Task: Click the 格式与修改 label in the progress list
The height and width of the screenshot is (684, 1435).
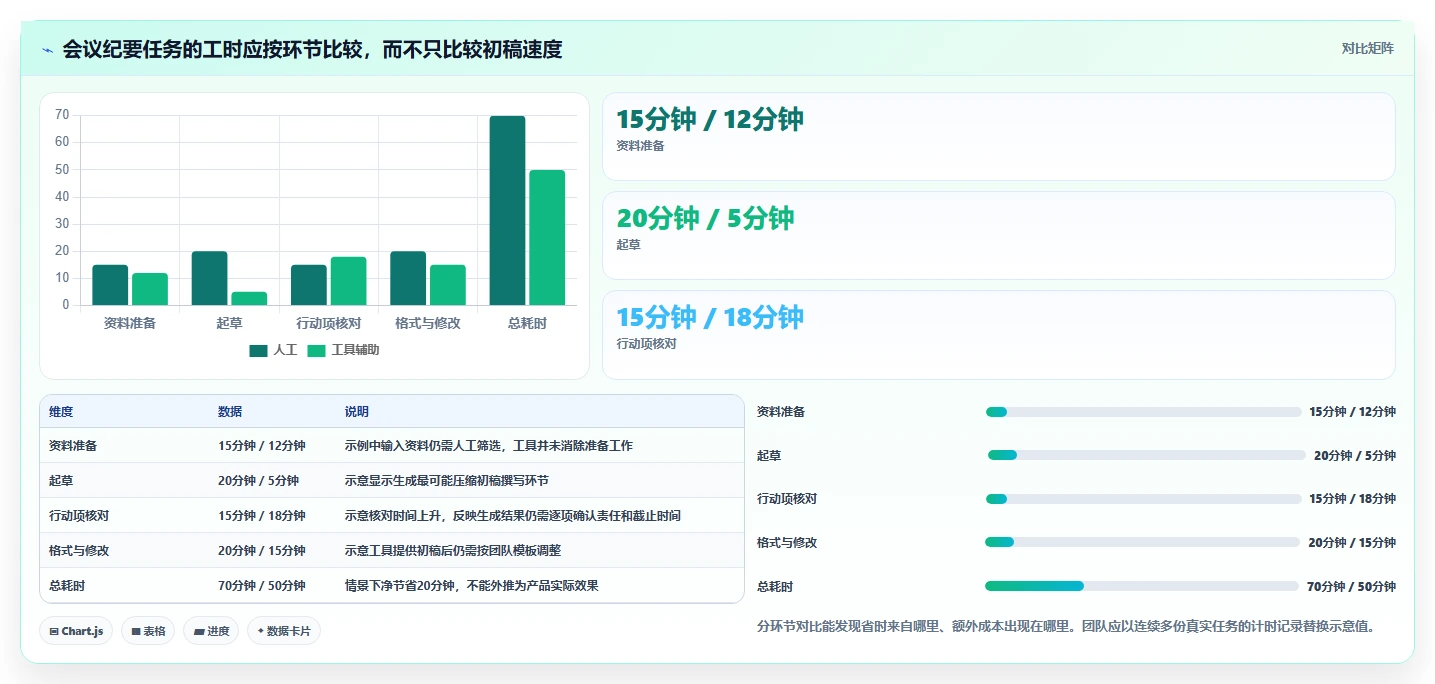Action: 787,543
